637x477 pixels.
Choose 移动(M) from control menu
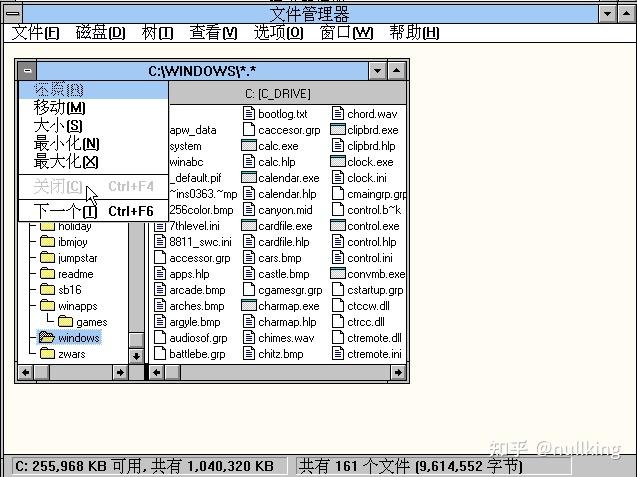coord(93,108)
